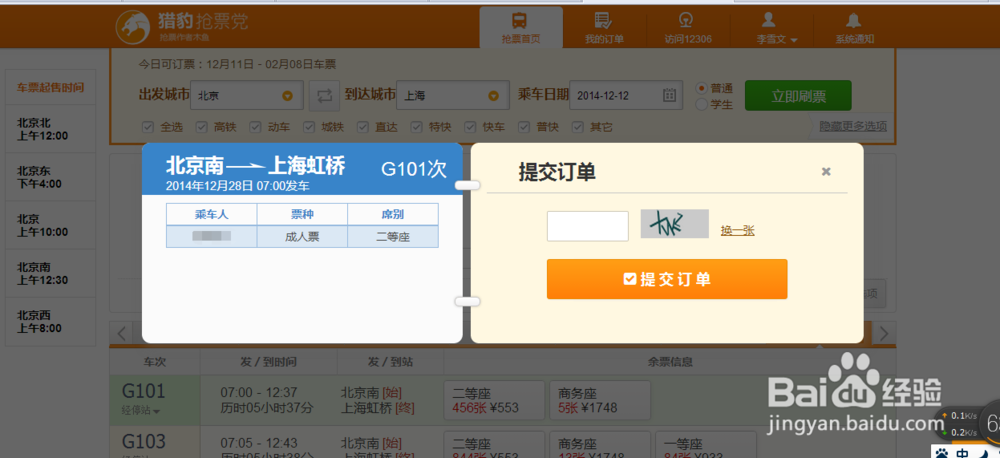This screenshot has height=458, width=1000.
Task: Click the green 立即刷票 button
Action: (x=798, y=96)
